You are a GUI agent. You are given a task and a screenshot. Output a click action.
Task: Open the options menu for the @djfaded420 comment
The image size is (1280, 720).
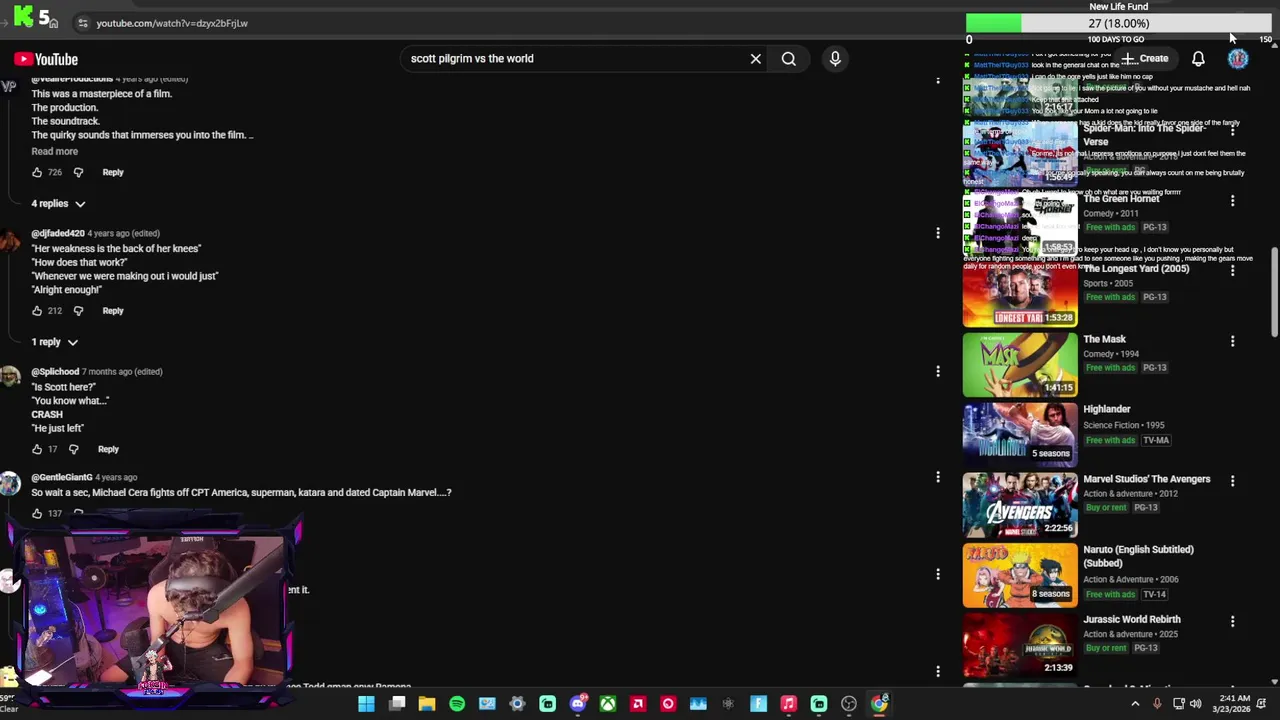(937, 233)
